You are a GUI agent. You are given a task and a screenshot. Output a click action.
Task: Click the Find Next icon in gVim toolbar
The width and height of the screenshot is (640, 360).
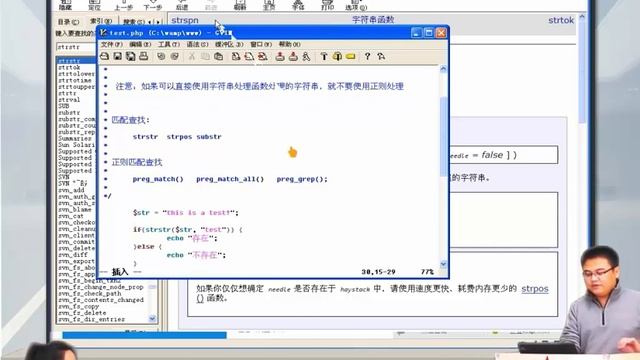point(249,56)
